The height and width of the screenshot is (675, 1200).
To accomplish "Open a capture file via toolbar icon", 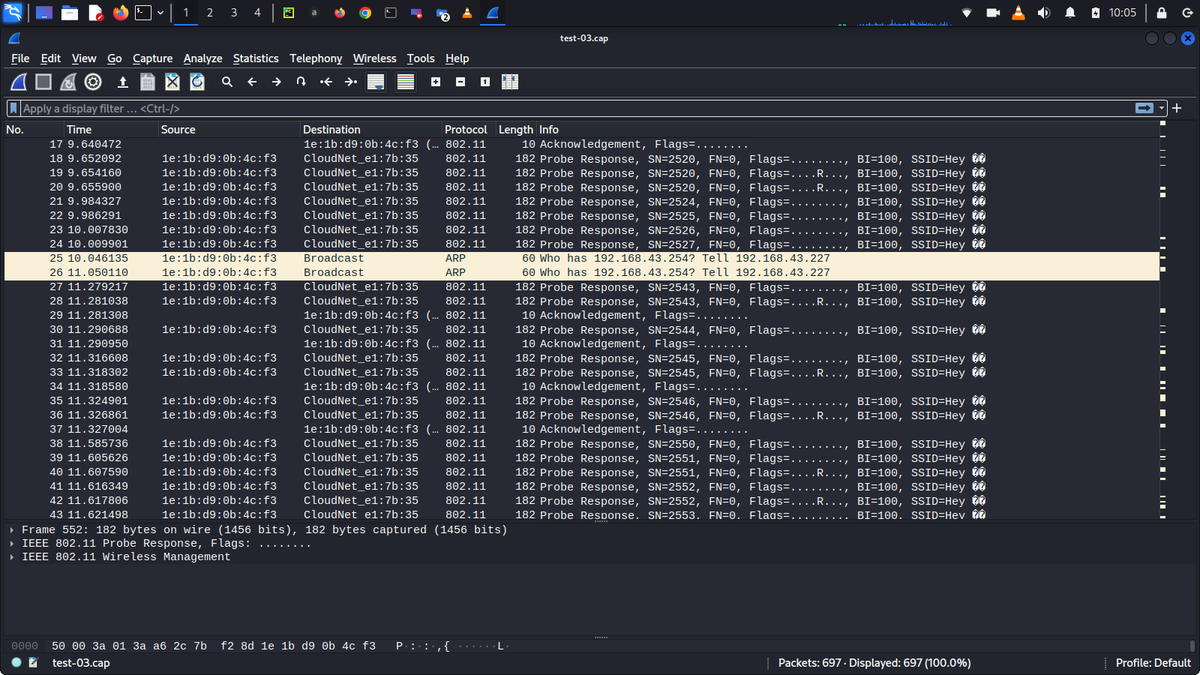I will (x=123, y=82).
